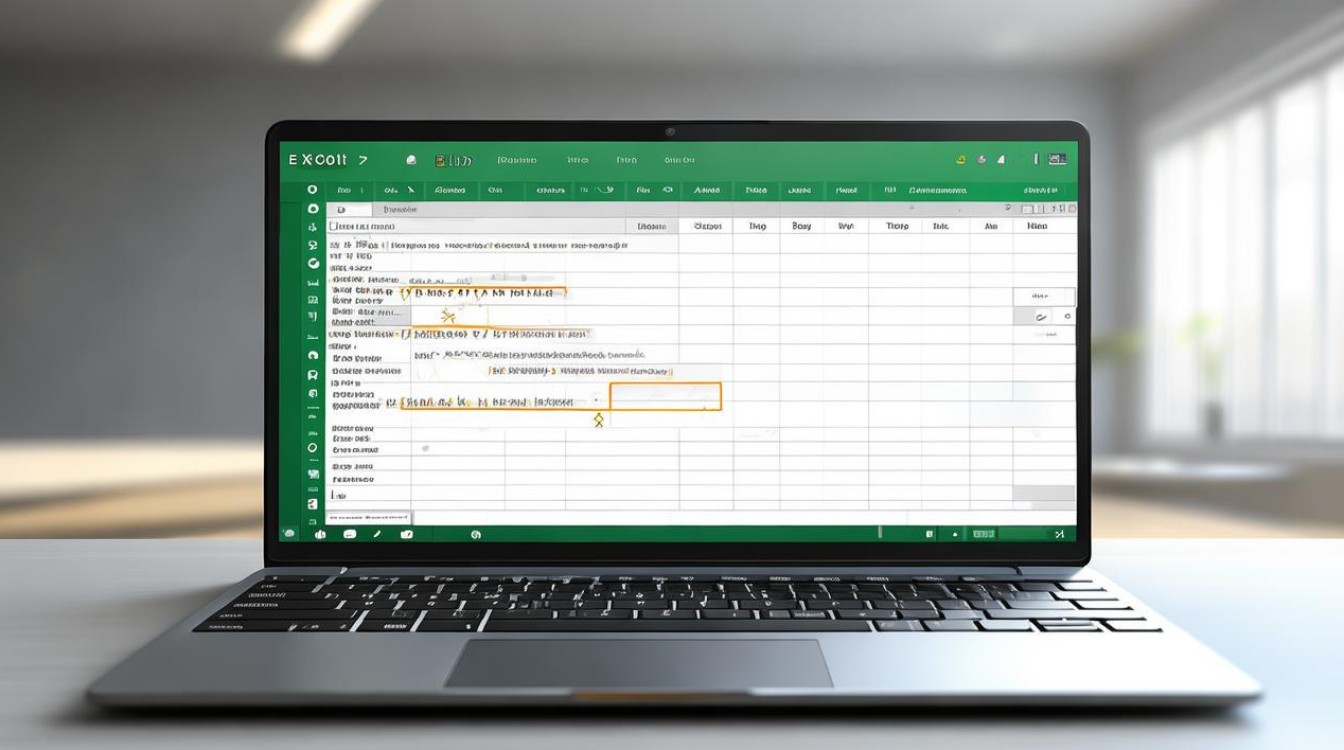Click the small up-triangle in the bottom status bar
This screenshot has width=1344, height=750.
[955, 534]
